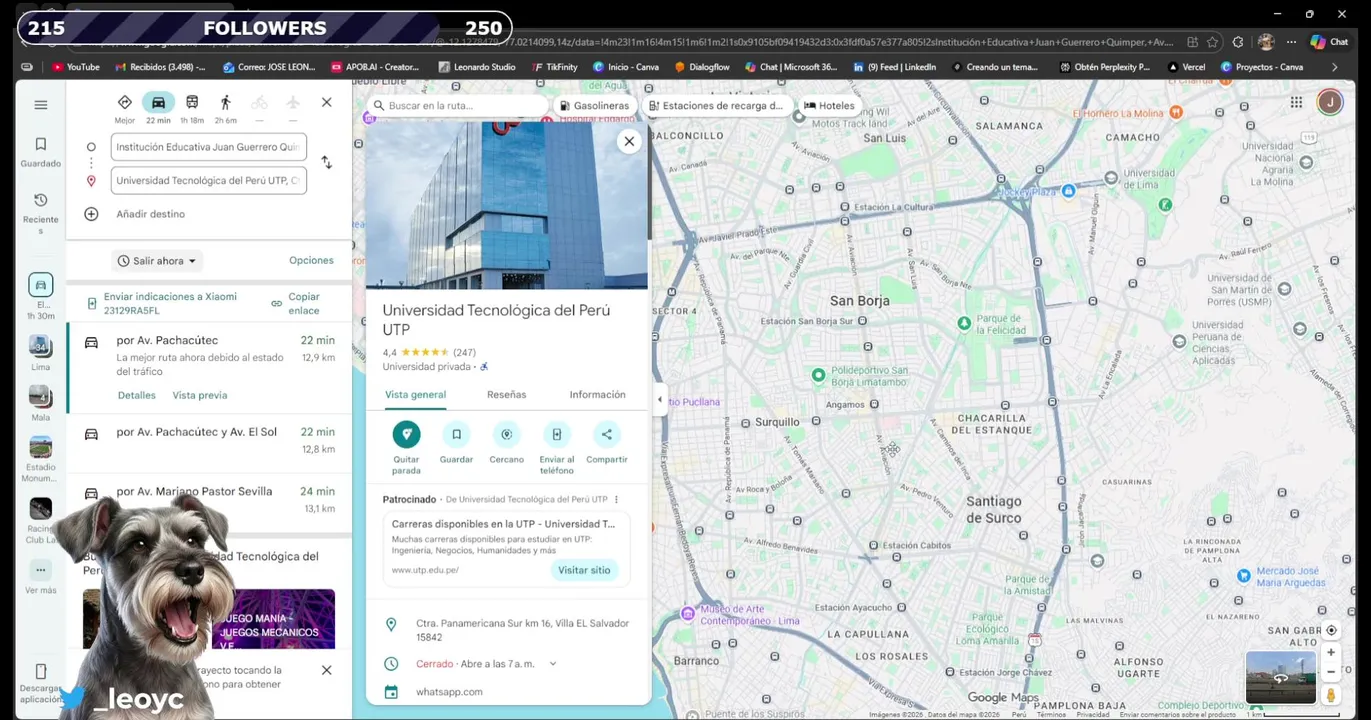
Task: Open the map layers thumbnail
Action: [1281, 678]
